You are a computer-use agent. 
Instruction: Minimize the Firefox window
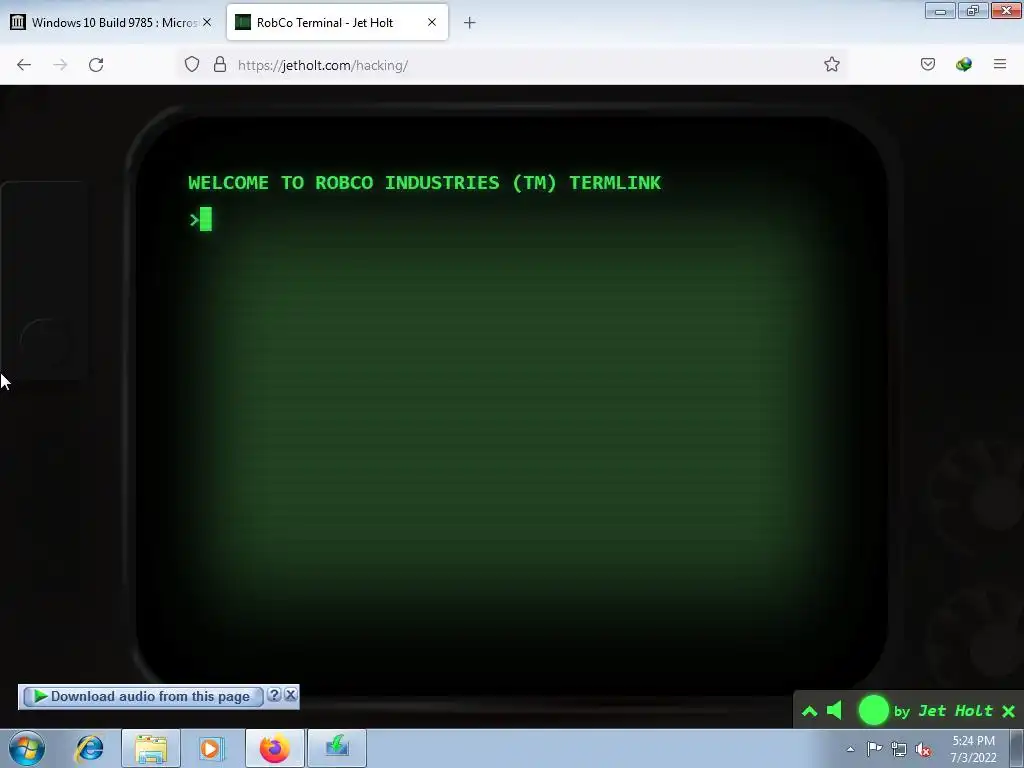(940, 10)
